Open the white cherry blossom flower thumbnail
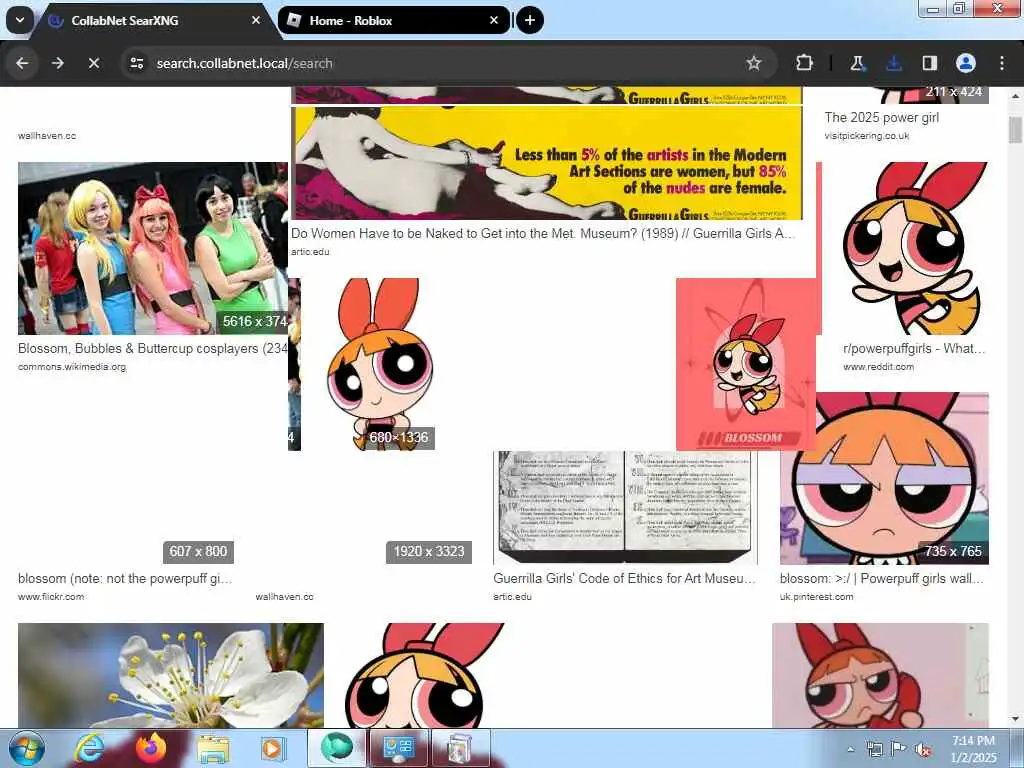1024x768 pixels. coord(170,675)
